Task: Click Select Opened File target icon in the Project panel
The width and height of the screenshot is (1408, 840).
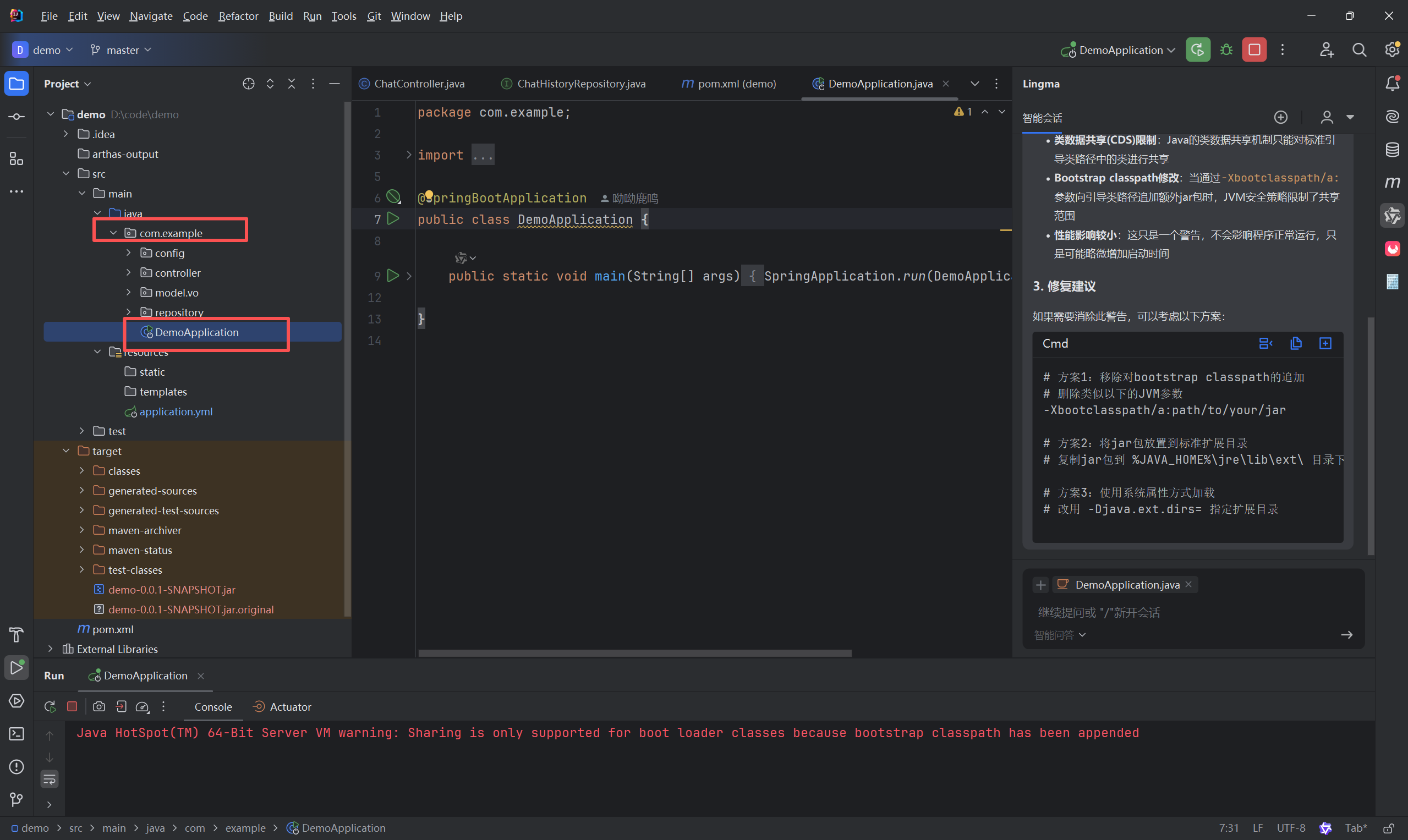Action: (248, 84)
